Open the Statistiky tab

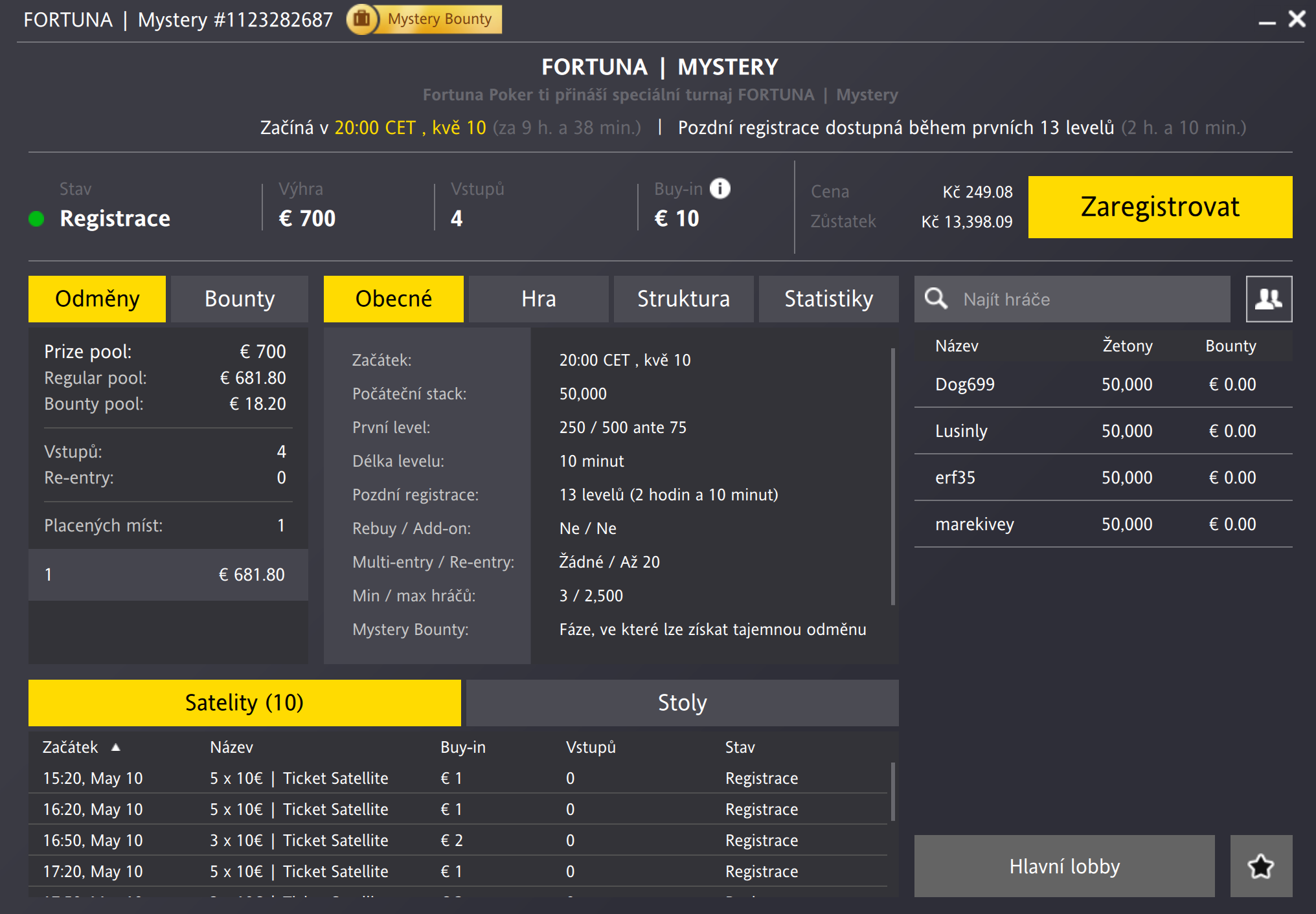coord(828,298)
